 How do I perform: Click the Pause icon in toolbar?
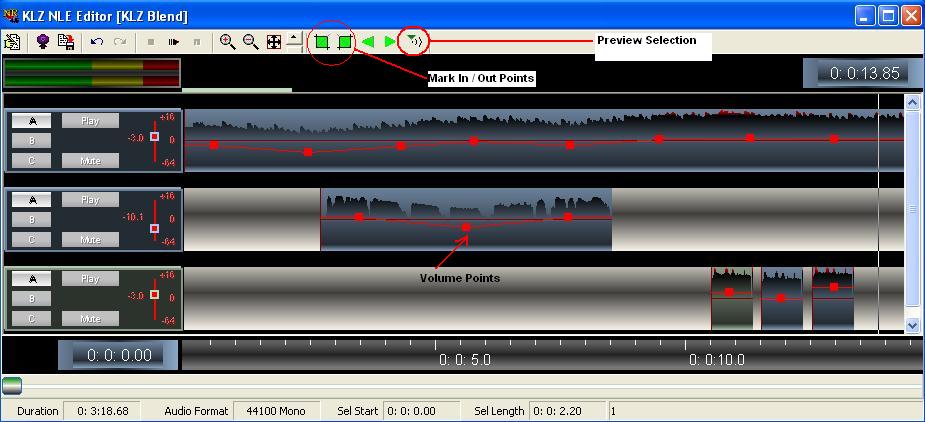click(x=197, y=42)
